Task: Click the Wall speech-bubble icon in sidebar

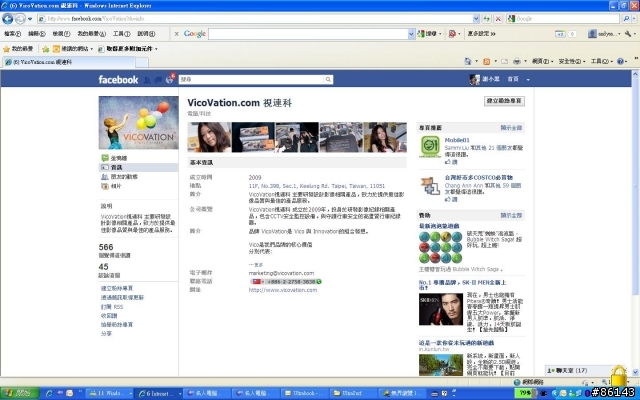Action: pyautogui.click(x=105, y=158)
